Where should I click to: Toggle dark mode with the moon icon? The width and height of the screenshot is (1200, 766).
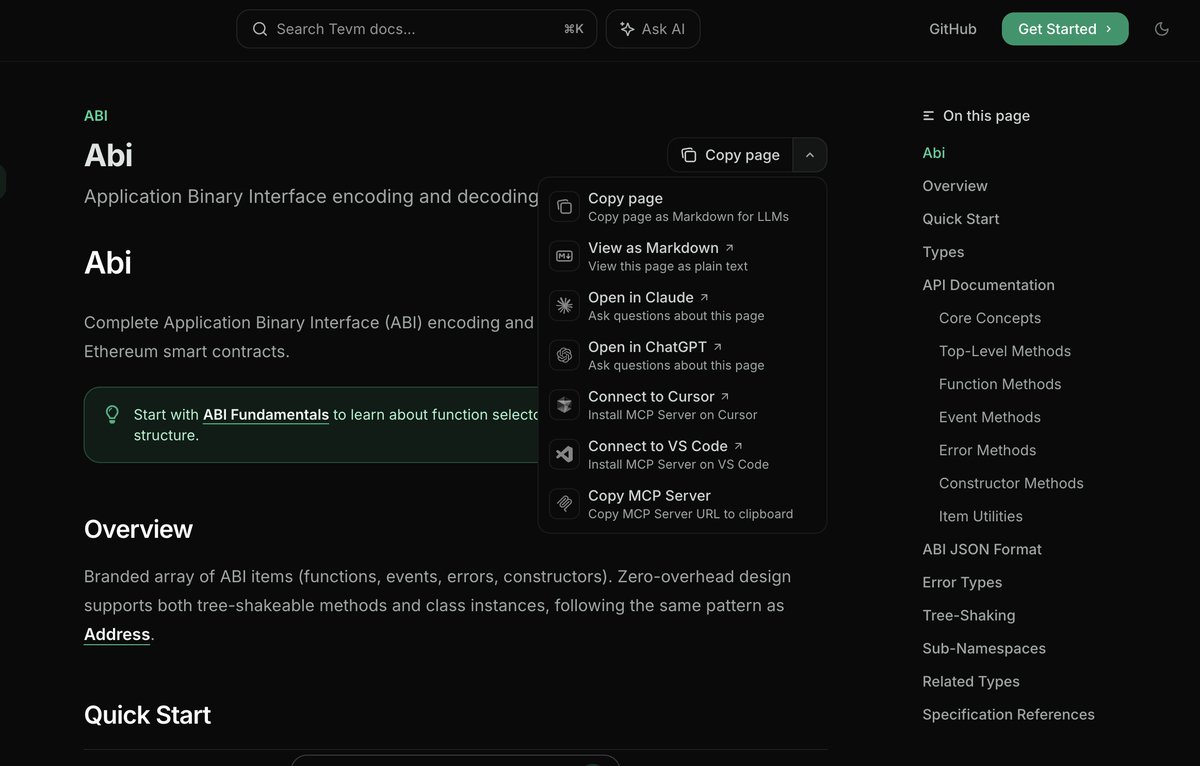coord(1161,29)
